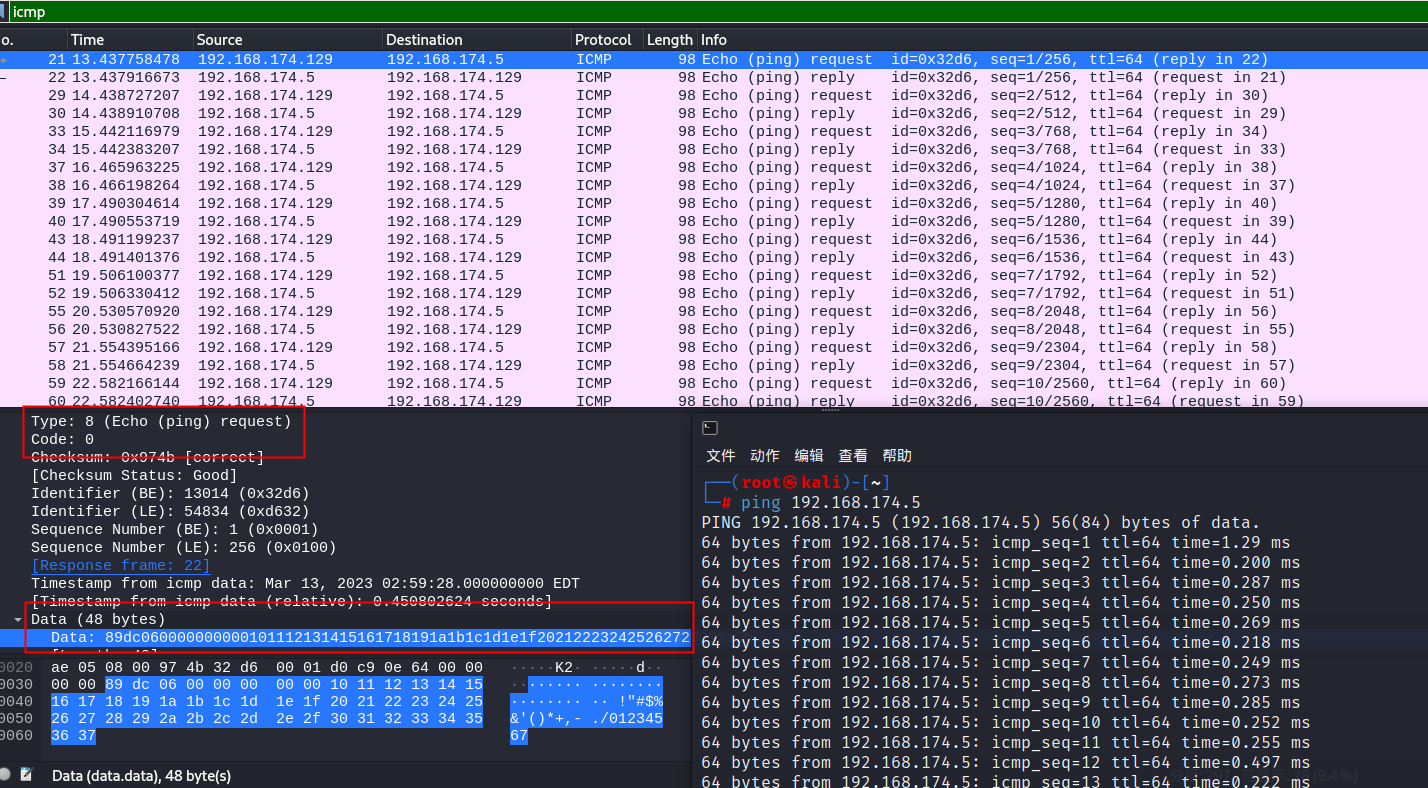Click terminal line with icmp_seq=1 time=1.29 ms
Viewport: 1428px width, 788px height.
pos(996,543)
